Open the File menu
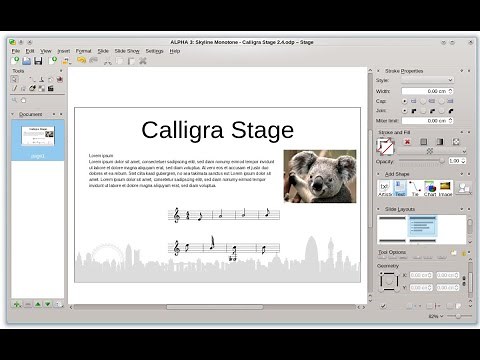Viewport: 480px width, 360px height. (16, 51)
